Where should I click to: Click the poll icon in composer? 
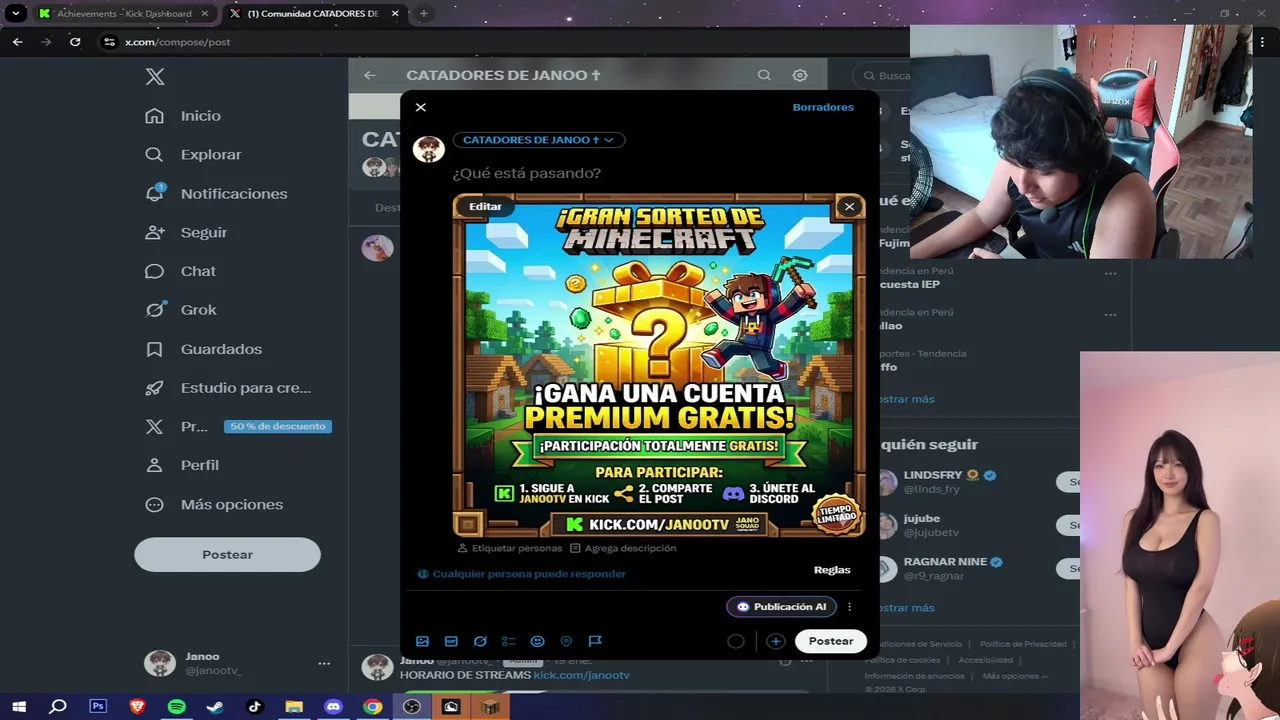coord(509,641)
